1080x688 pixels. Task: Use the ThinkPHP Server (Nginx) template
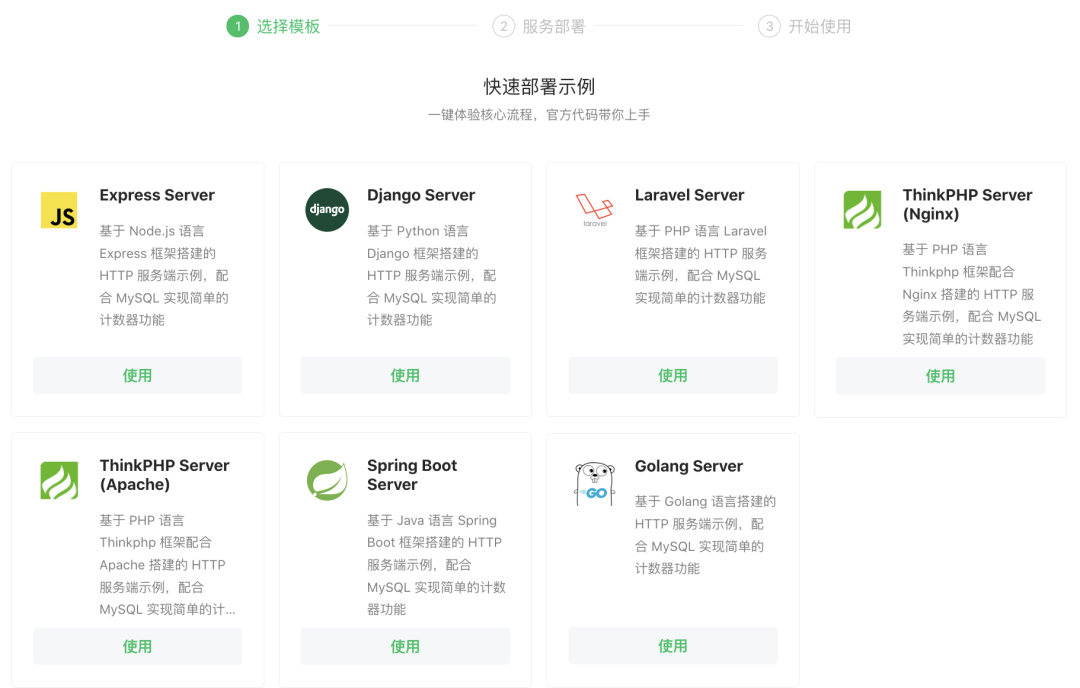pyautogui.click(x=940, y=376)
